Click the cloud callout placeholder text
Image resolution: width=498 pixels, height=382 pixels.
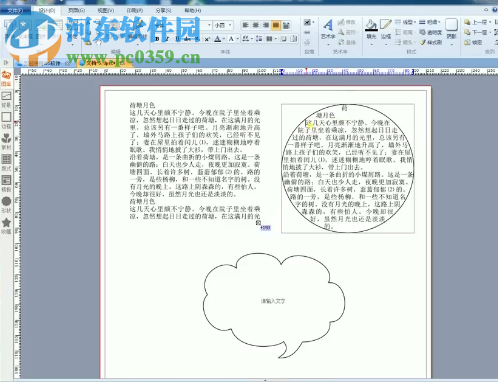pos(273,301)
